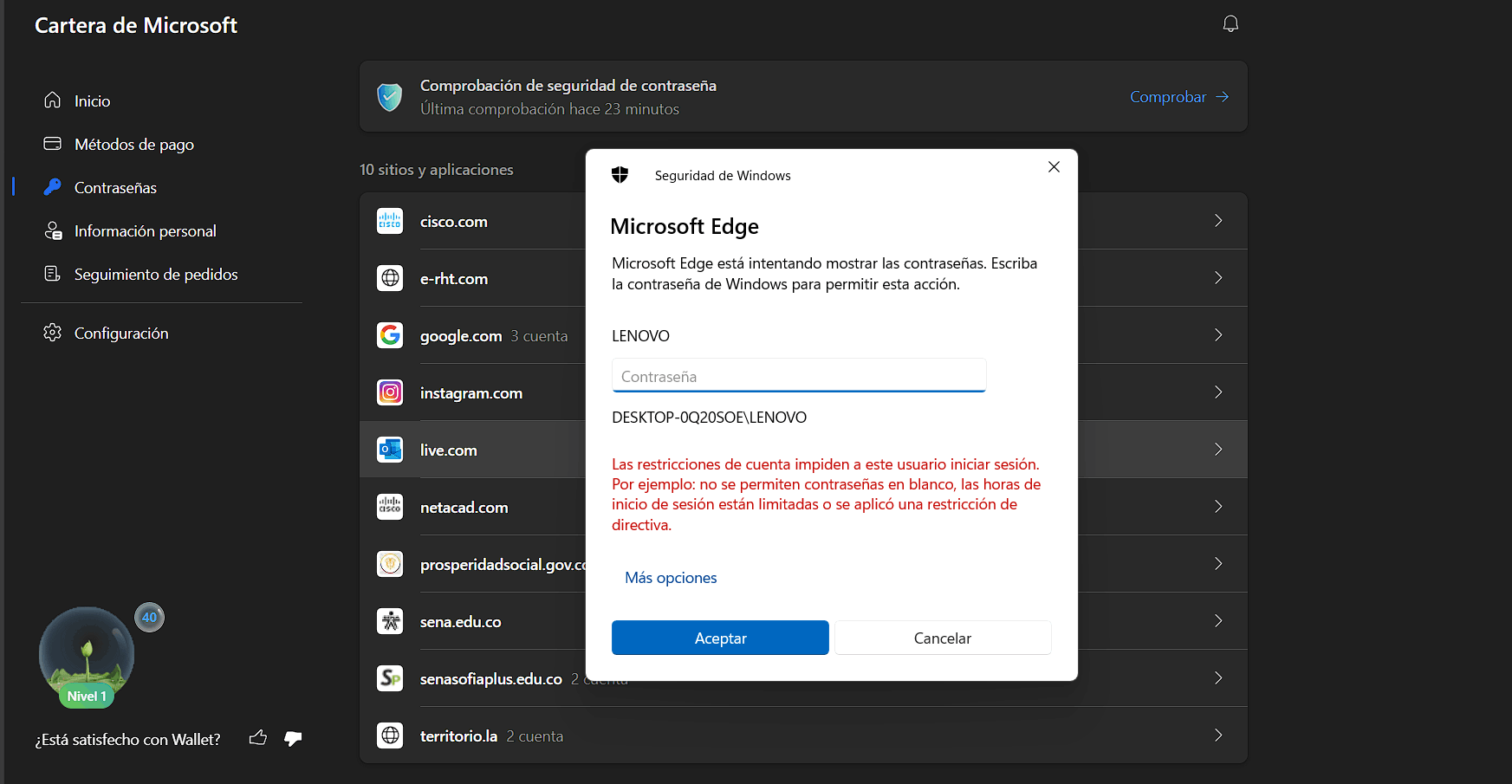Select the instagram.com site name
This screenshot has width=1512, height=784.
(x=471, y=393)
